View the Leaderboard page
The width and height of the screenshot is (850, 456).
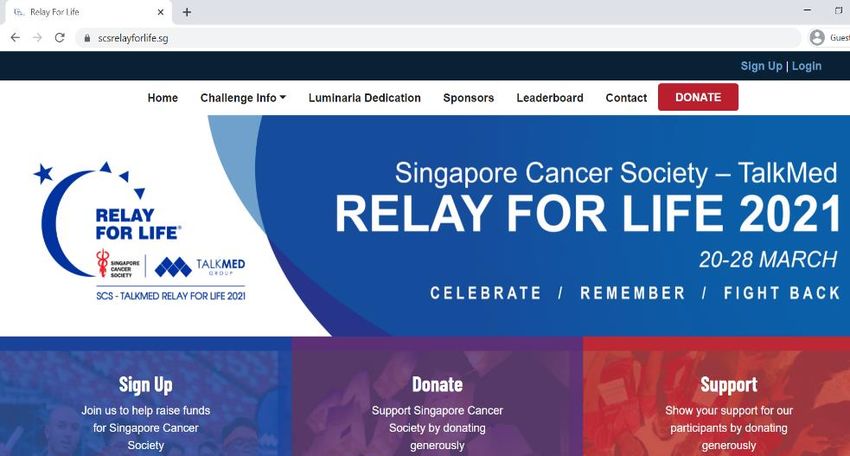pyautogui.click(x=550, y=98)
